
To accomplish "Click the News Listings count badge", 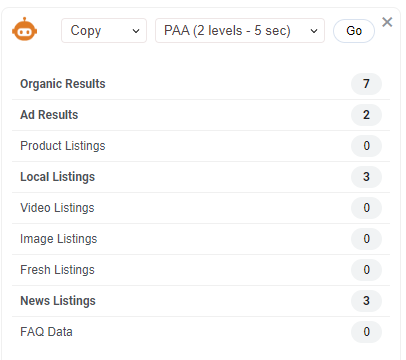I will [366, 301].
